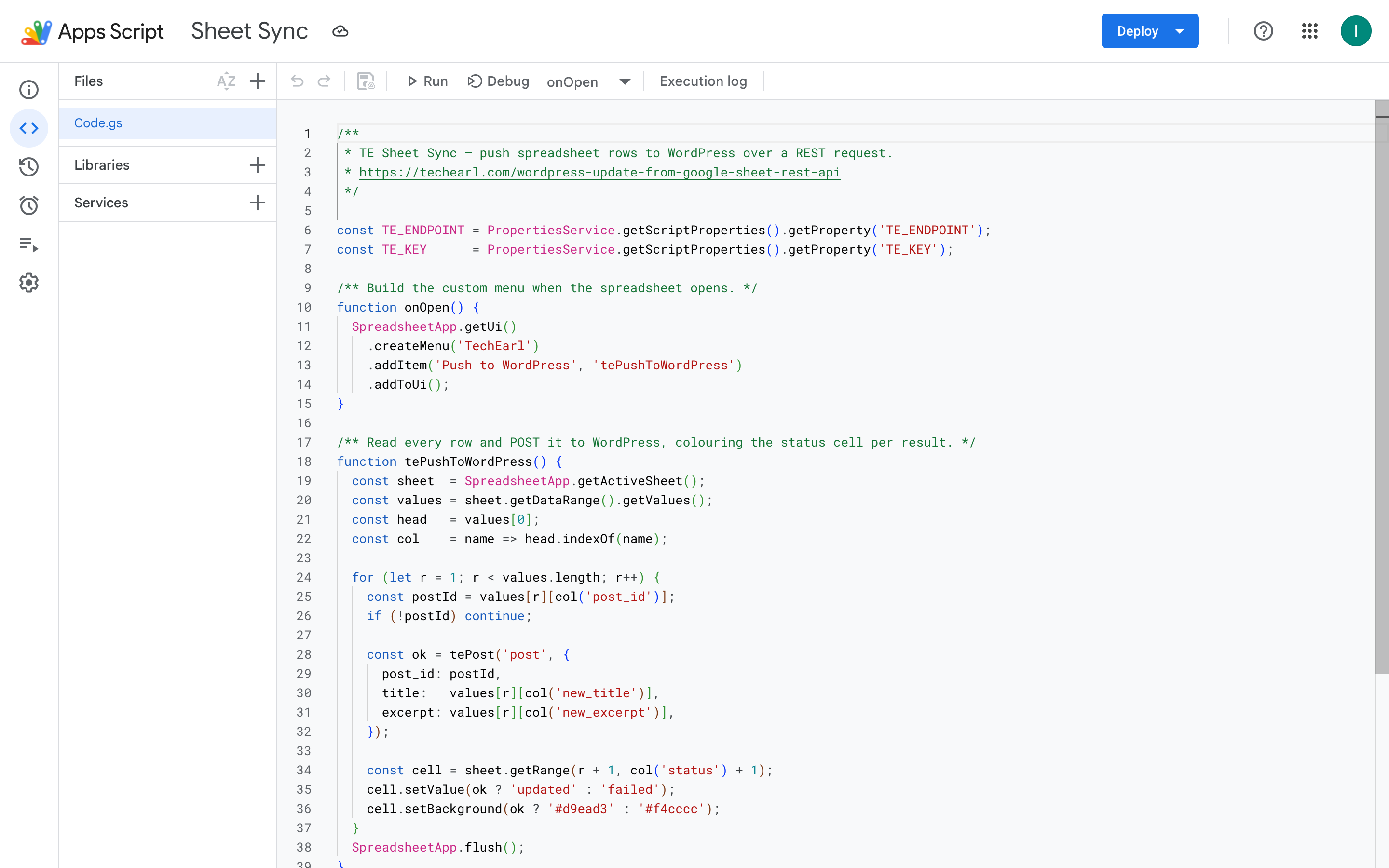Click the Files panel header

click(x=88, y=81)
